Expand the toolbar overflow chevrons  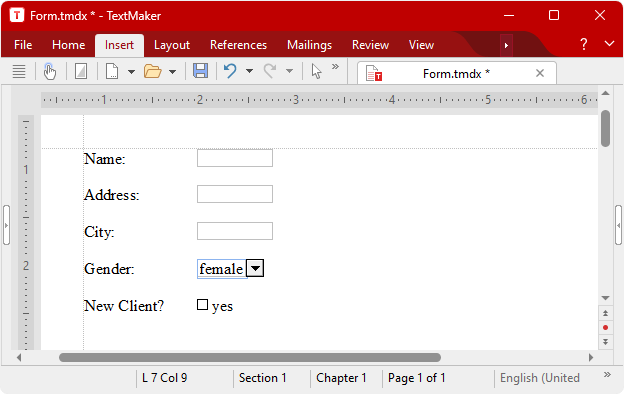(x=335, y=66)
